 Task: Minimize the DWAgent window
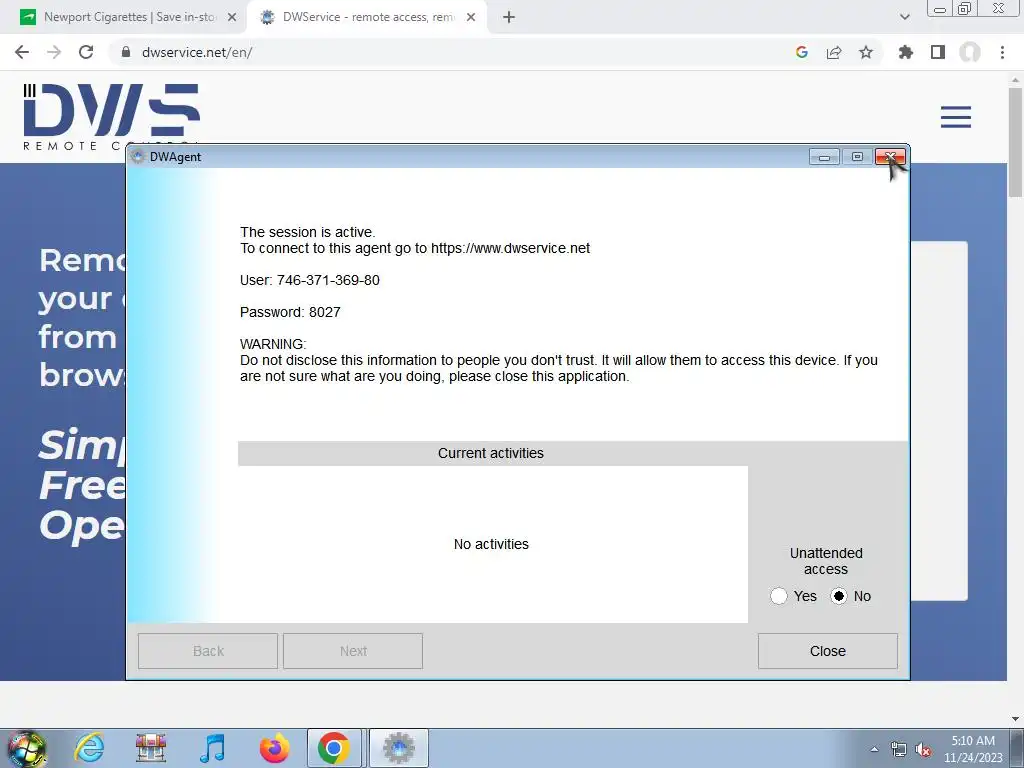click(x=824, y=157)
